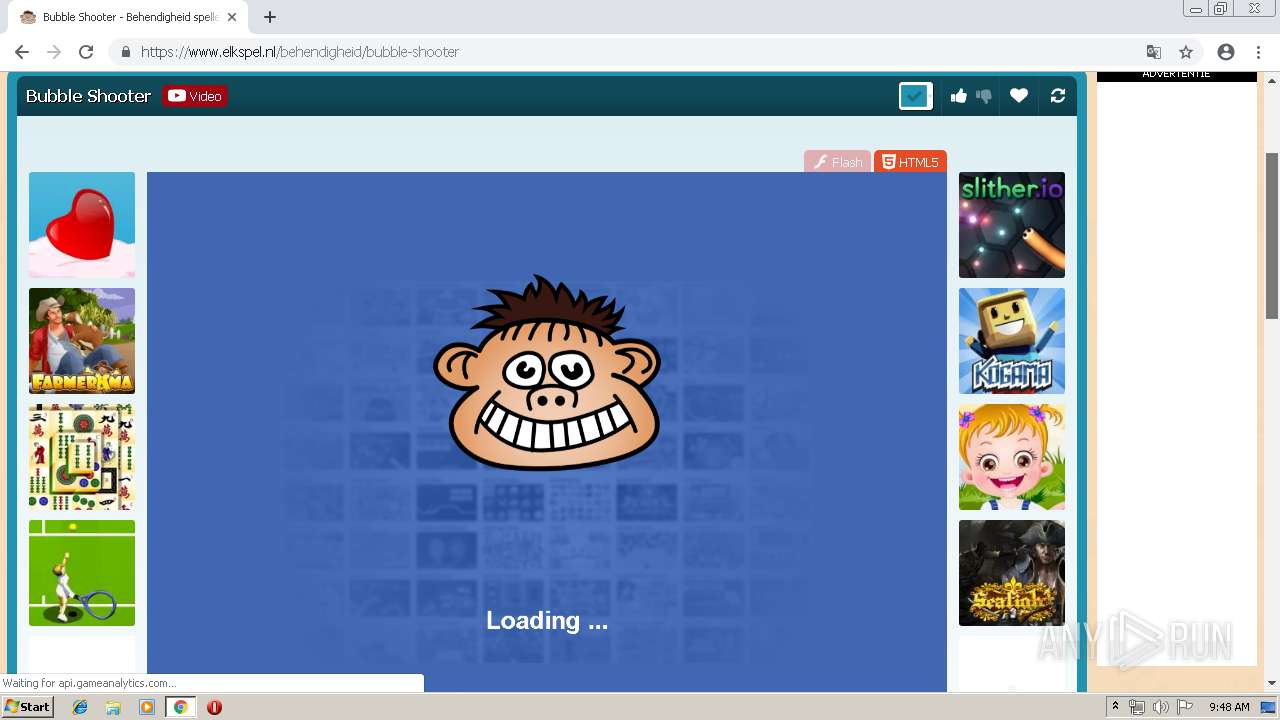This screenshot has height=720, width=1280.
Task: Go forward in browser history
Action: (x=54, y=52)
